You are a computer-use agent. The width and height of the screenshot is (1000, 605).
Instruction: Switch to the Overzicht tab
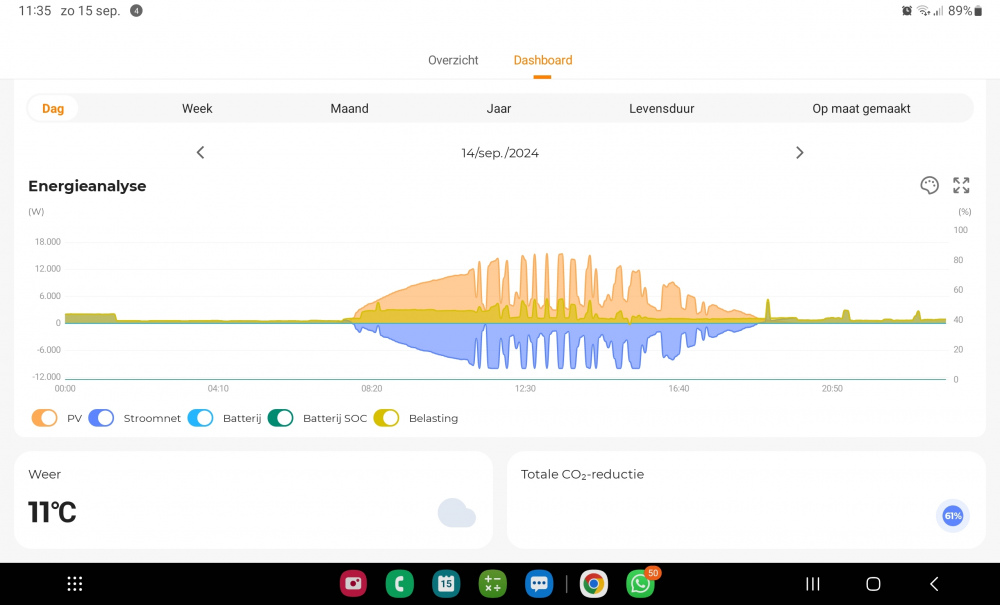(453, 60)
